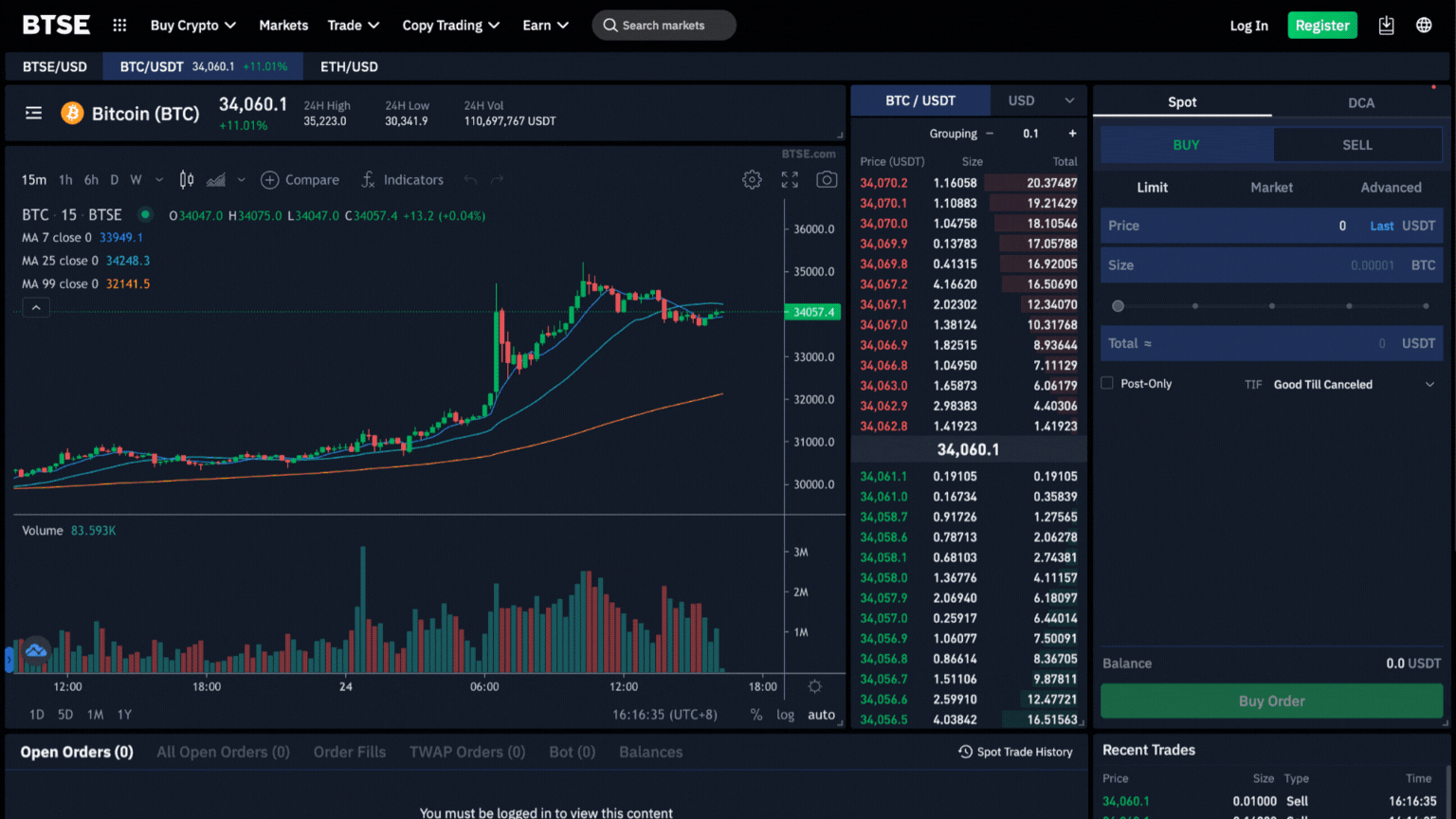Expand the order book pair dropdown
The width and height of the screenshot is (1456, 819).
pyautogui.click(x=1069, y=100)
